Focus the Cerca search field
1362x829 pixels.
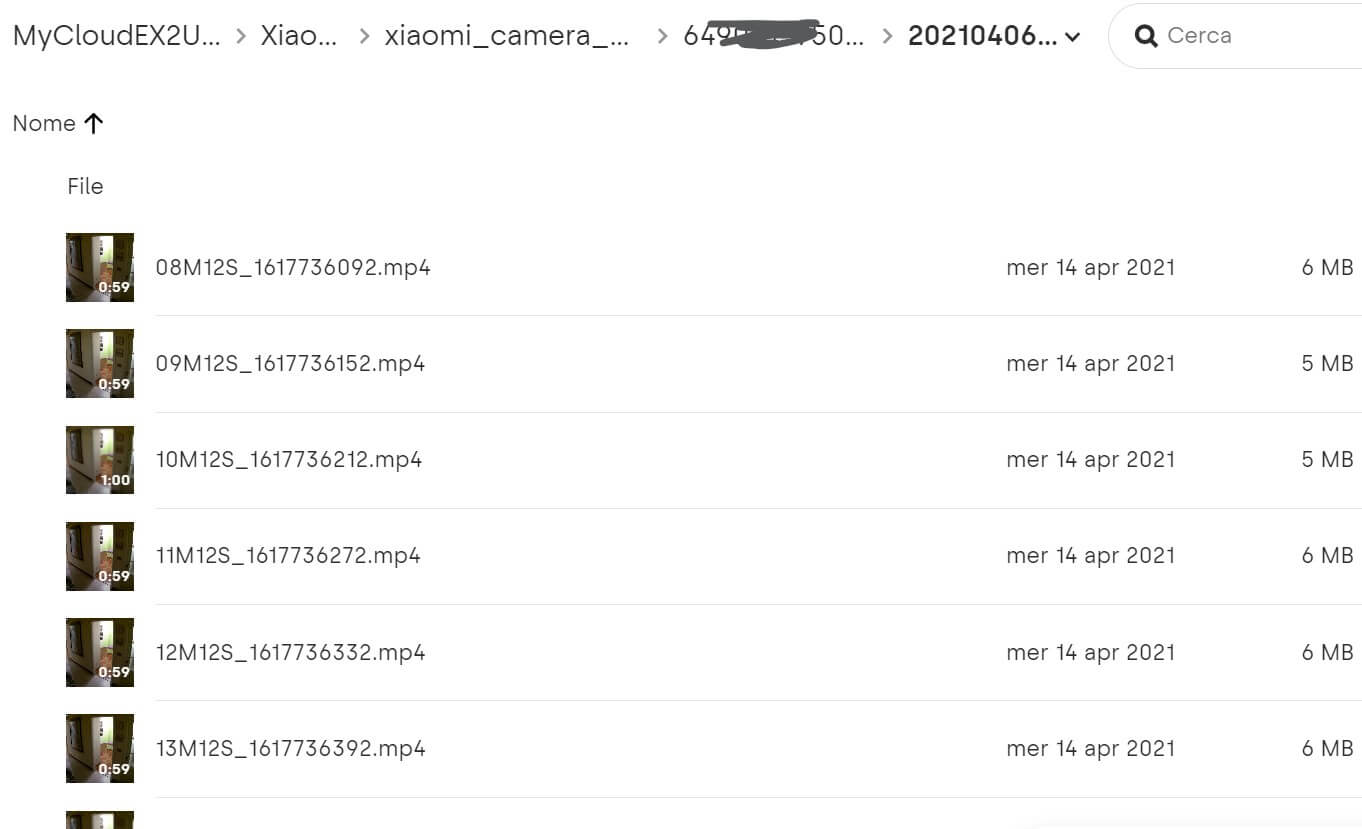pyautogui.click(x=1250, y=36)
